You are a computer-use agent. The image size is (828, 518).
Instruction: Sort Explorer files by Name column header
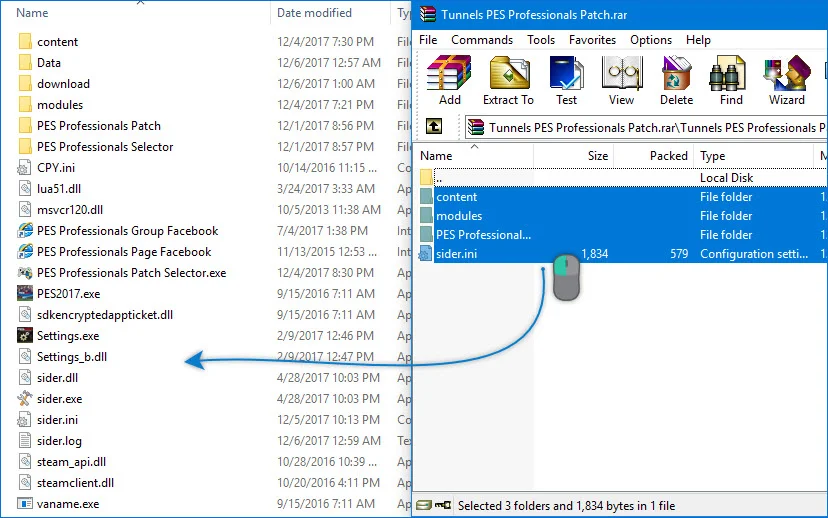(x=32, y=13)
